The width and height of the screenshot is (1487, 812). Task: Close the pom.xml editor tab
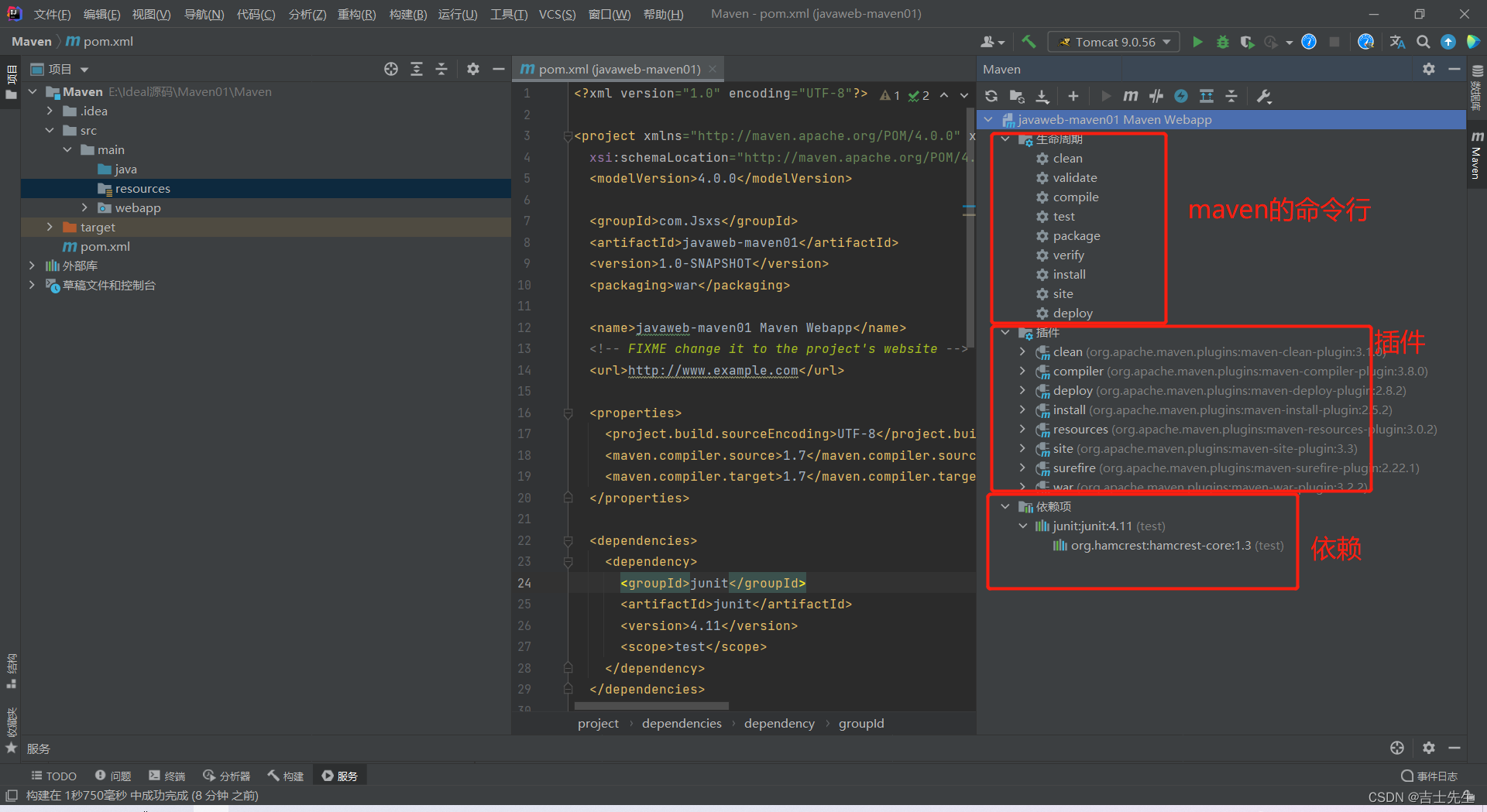point(713,69)
